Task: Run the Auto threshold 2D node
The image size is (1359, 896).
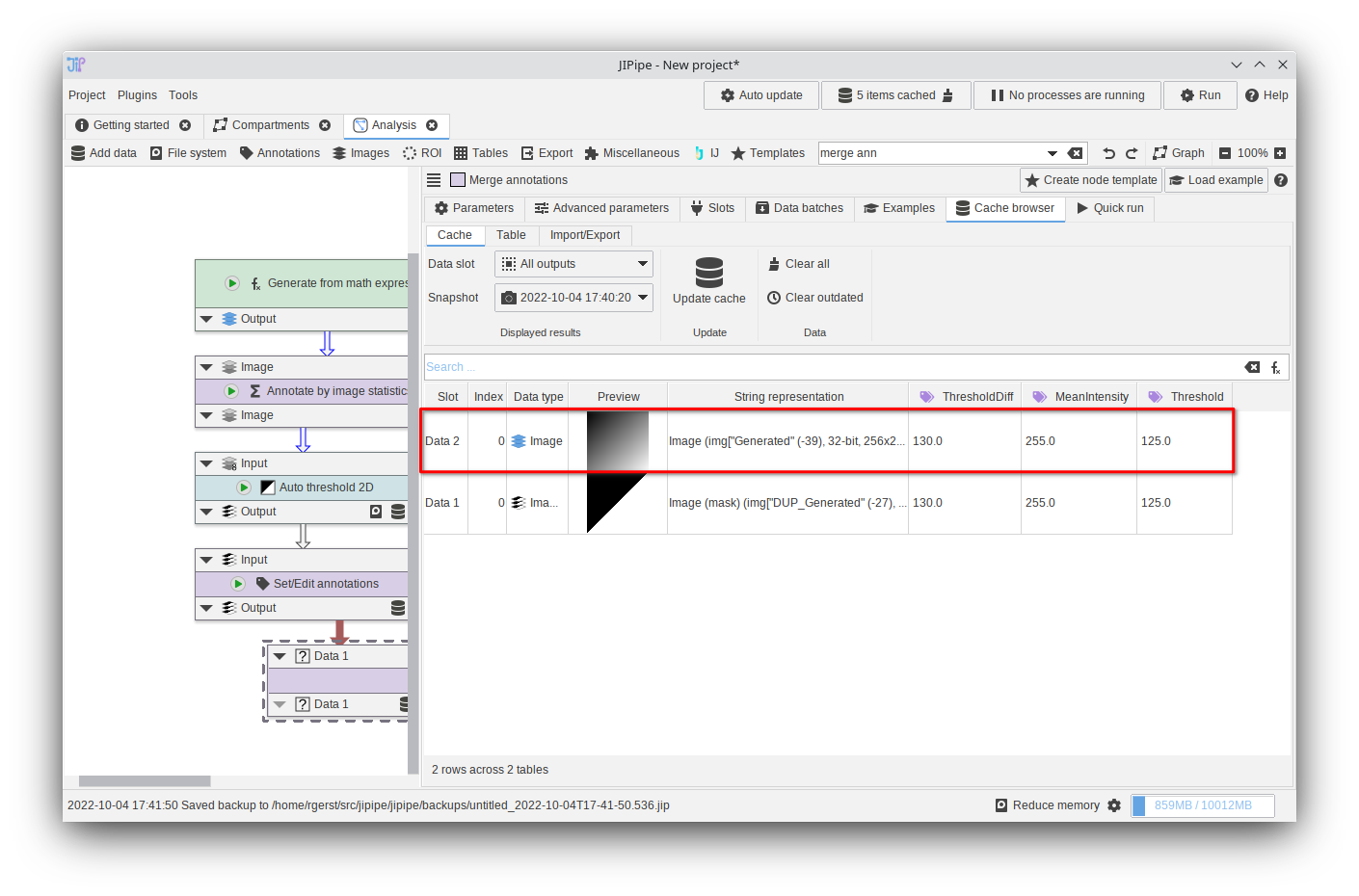Action: point(244,488)
